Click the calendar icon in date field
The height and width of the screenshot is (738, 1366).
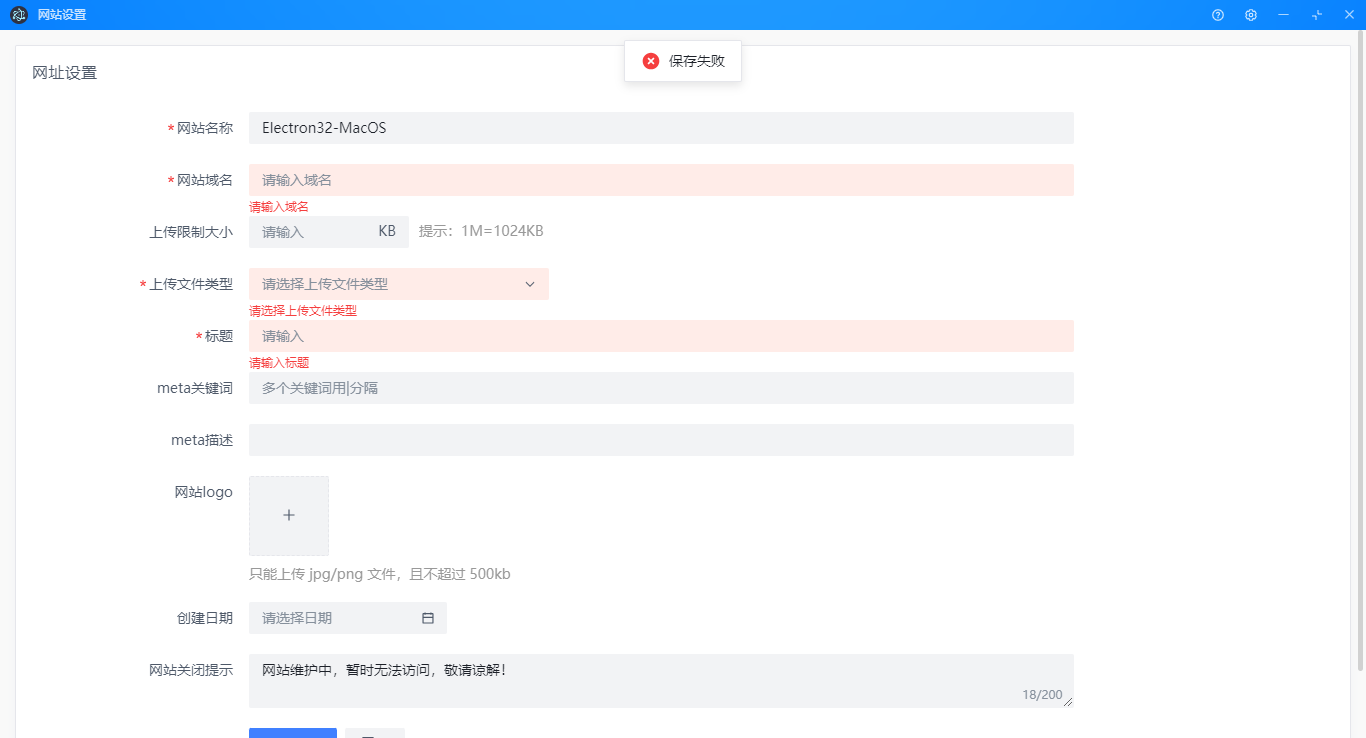[428, 618]
